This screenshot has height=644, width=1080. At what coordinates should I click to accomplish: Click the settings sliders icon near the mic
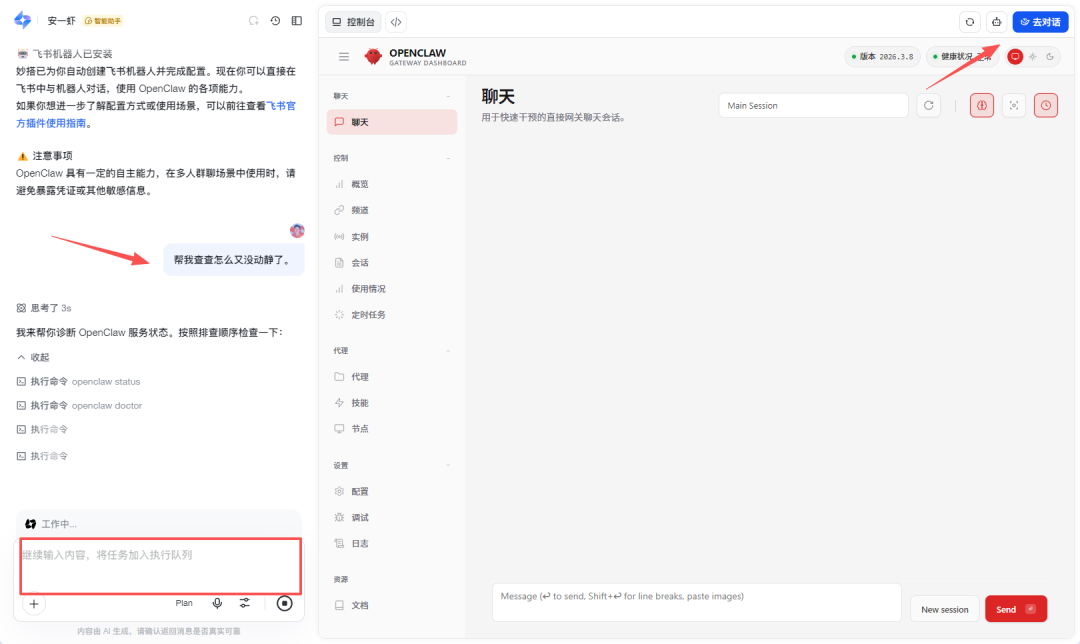point(245,602)
